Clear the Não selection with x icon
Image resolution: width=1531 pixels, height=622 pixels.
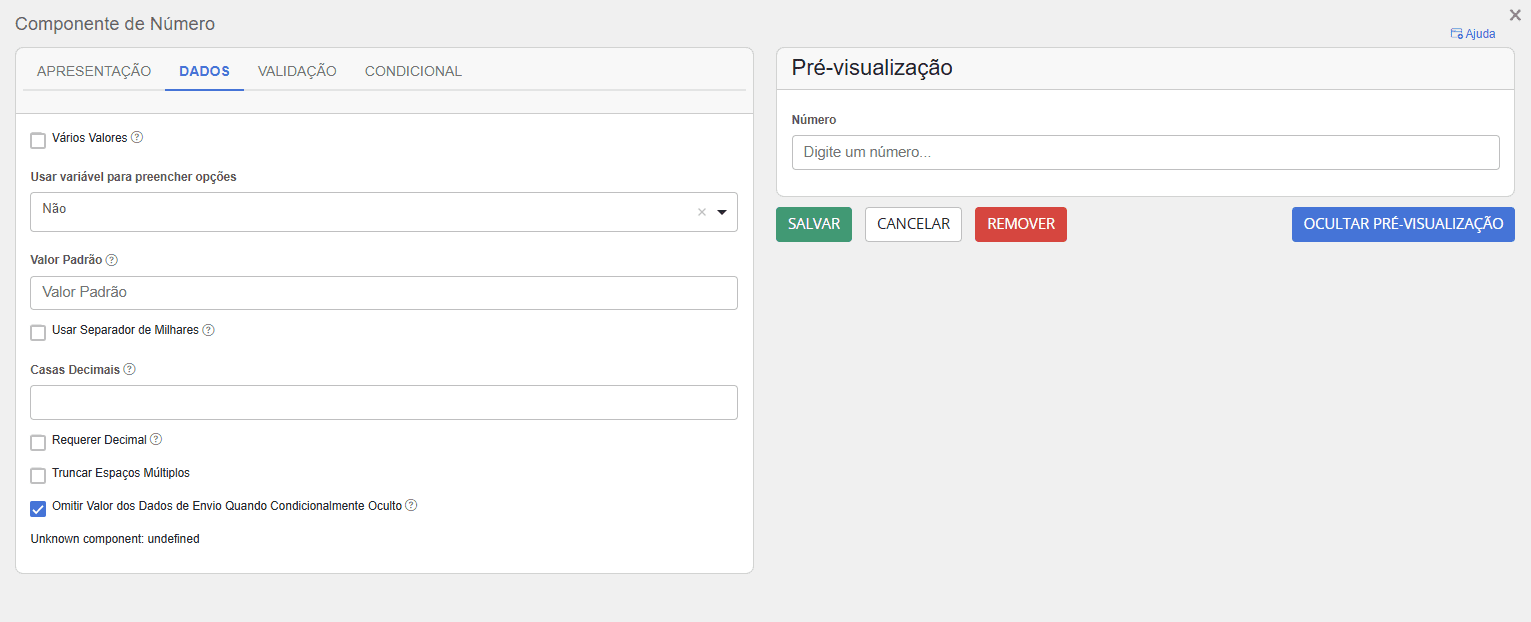[701, 212]
